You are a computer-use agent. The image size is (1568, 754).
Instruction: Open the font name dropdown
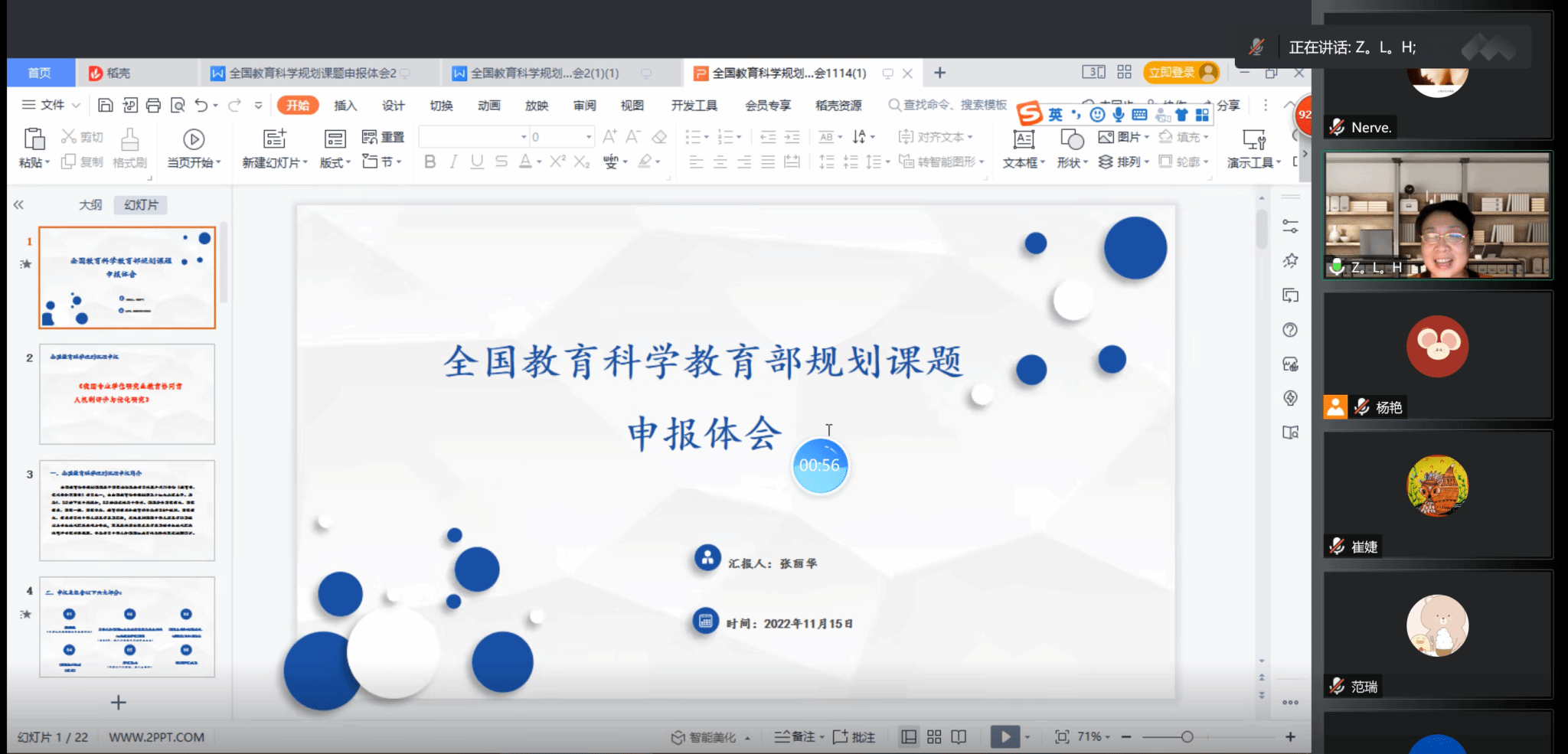pyautogui.click(x=524, y=137)
